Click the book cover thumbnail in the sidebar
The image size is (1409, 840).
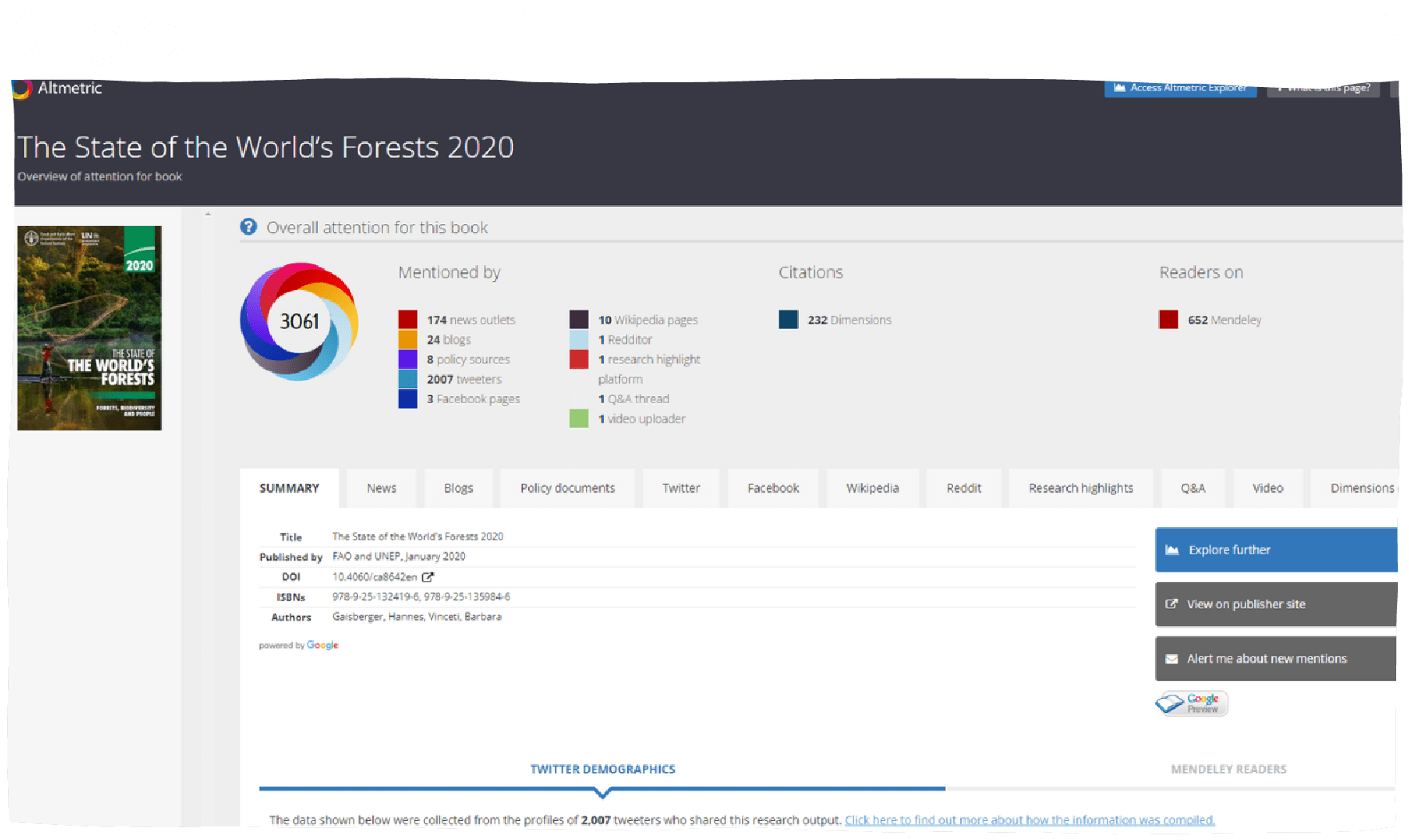click(89, 327)
